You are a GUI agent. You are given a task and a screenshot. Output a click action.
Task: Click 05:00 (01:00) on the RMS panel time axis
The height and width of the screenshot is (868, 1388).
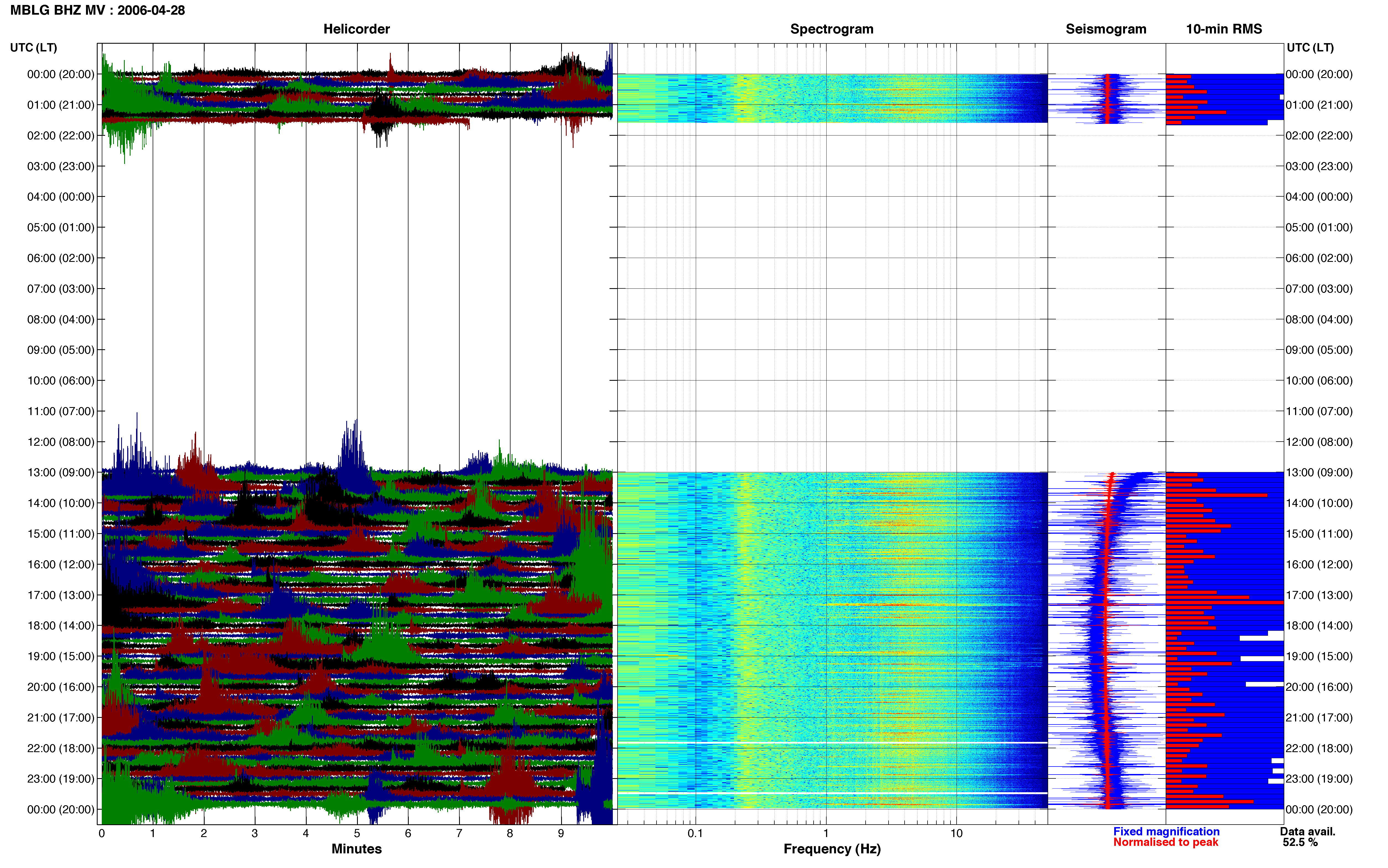pos(1319,227)
